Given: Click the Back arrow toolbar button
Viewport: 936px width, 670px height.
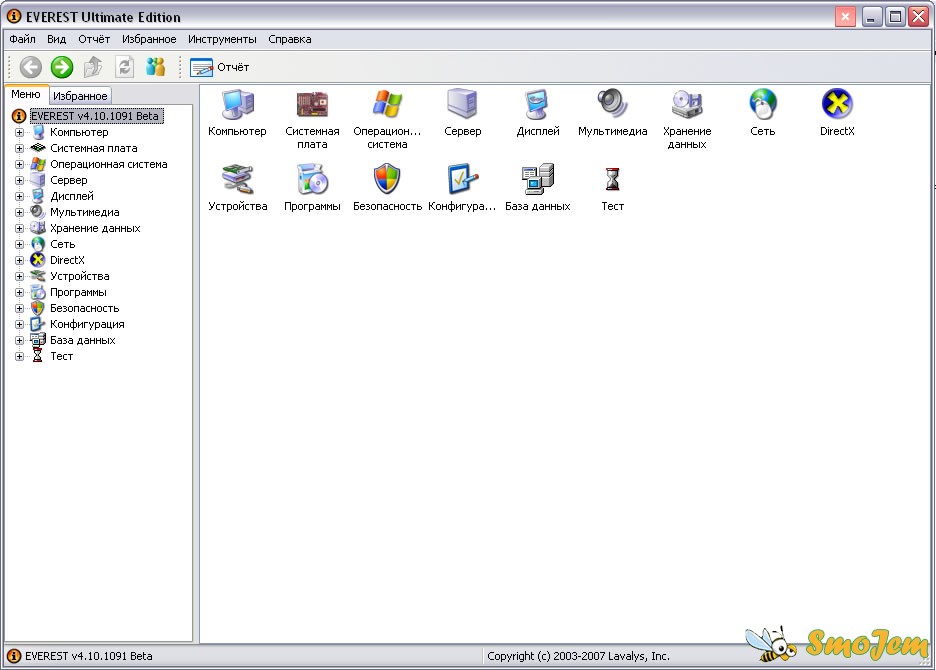Looking at the screenshot, I should 30,67.
